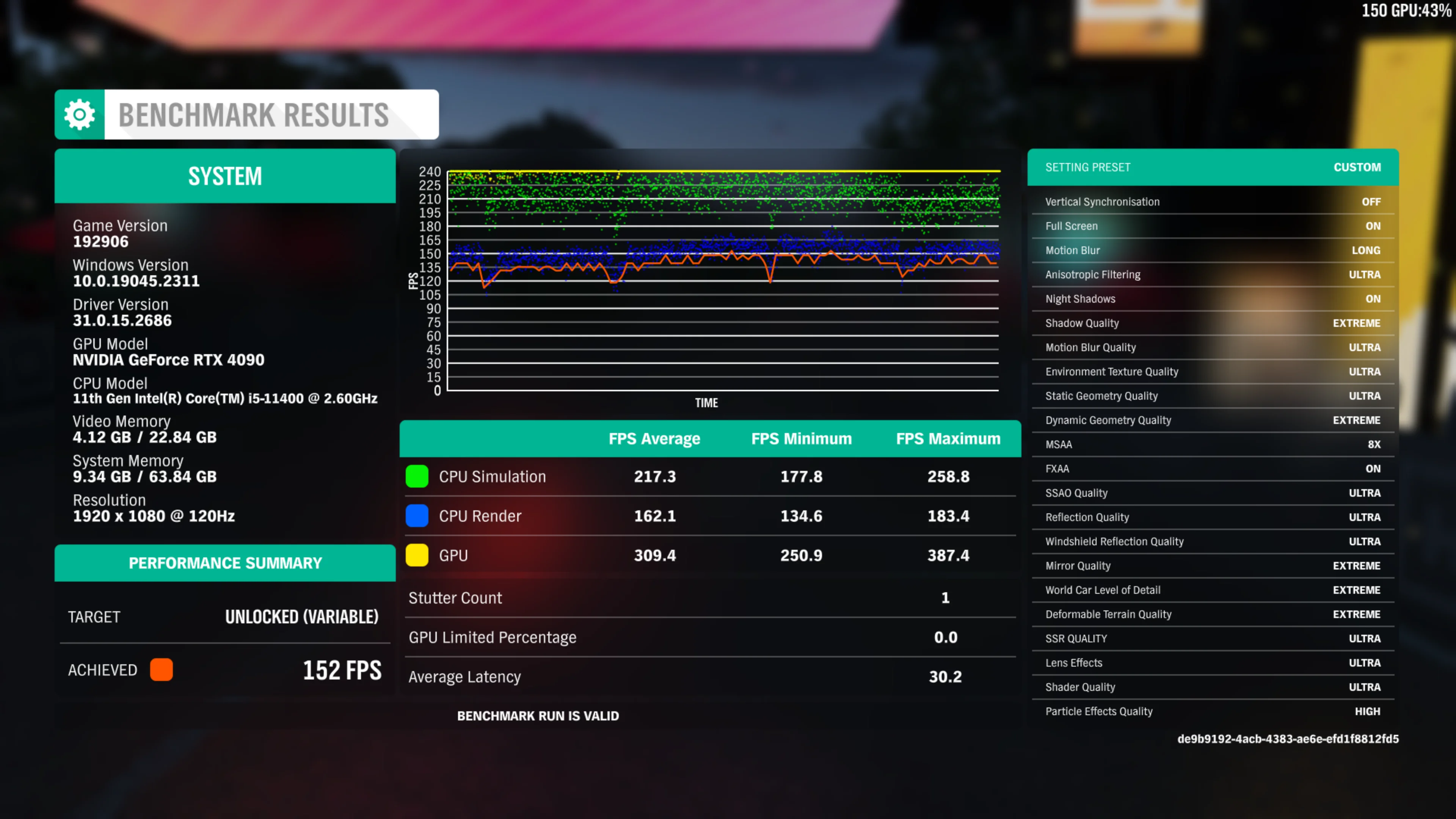Click the GPU Limited Percentage row

711,637
